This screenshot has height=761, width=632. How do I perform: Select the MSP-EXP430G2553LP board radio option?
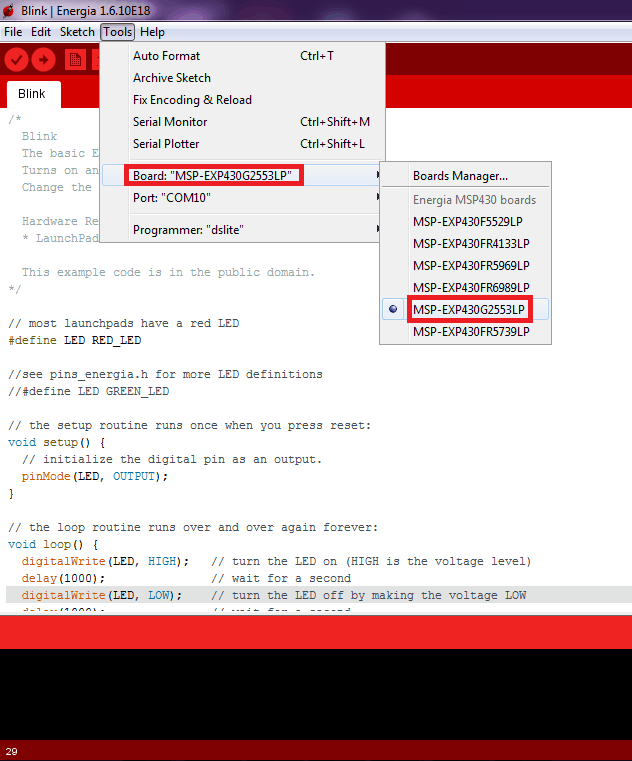(x=469, y=310)
